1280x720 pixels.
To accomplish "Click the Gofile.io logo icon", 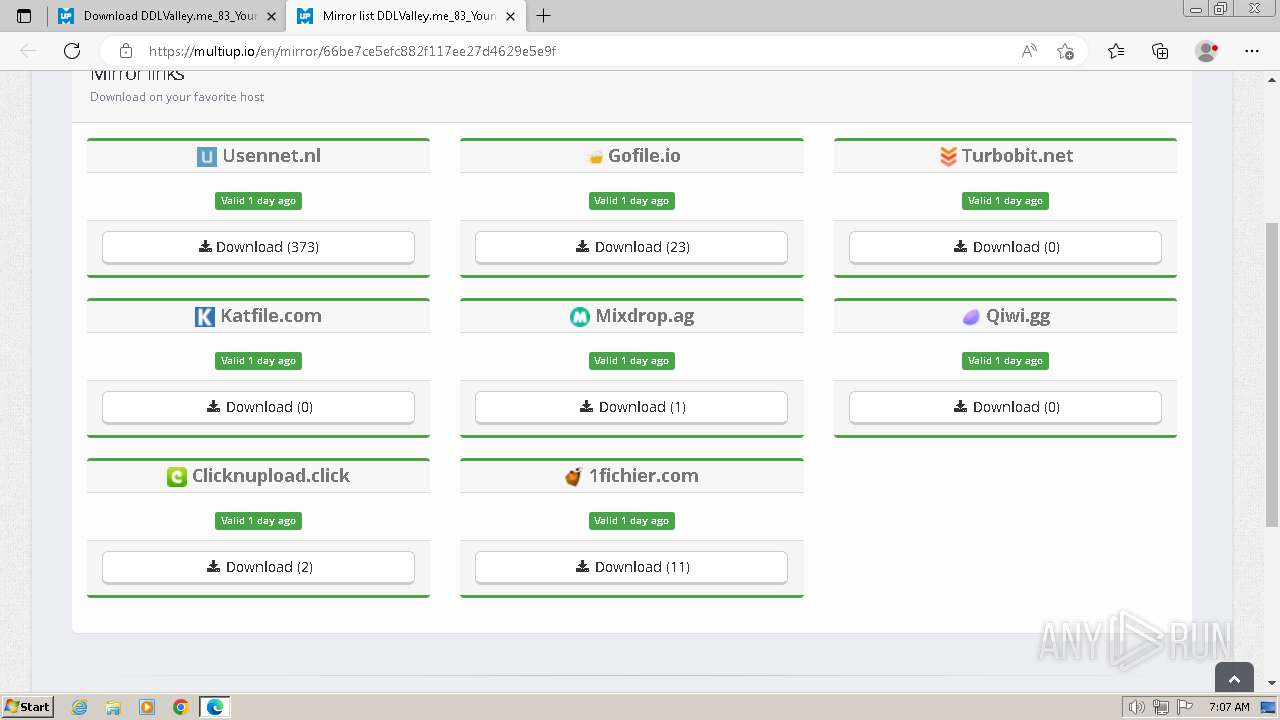I will coord(595,157).
